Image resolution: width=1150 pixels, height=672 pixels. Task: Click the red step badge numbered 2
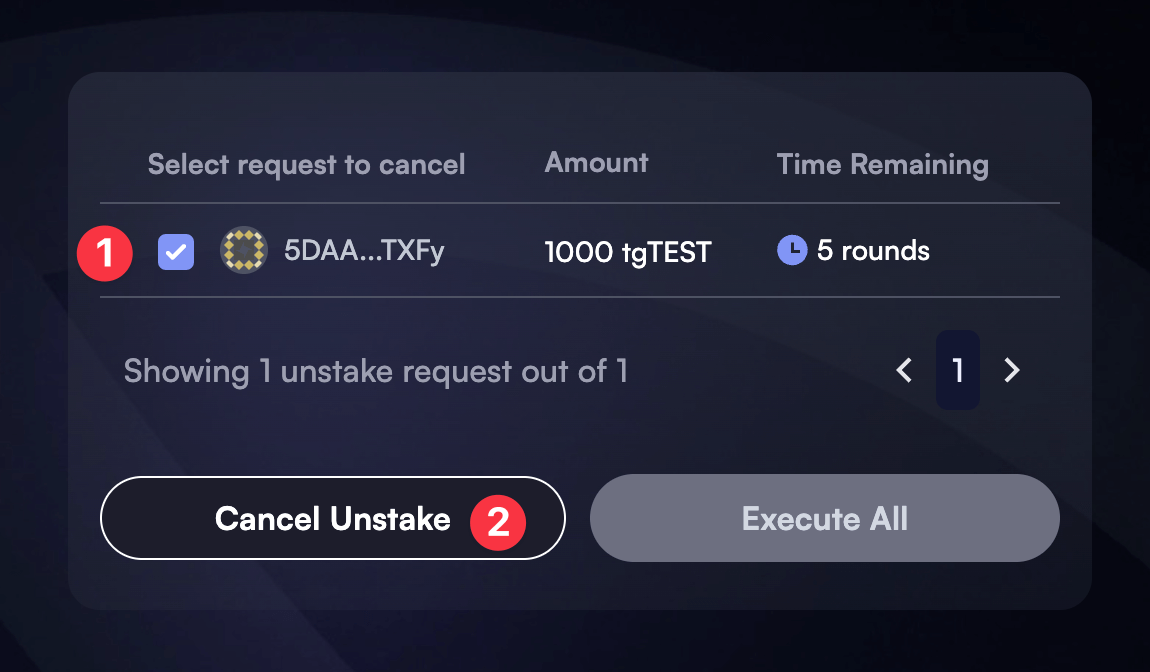(497, 522)
